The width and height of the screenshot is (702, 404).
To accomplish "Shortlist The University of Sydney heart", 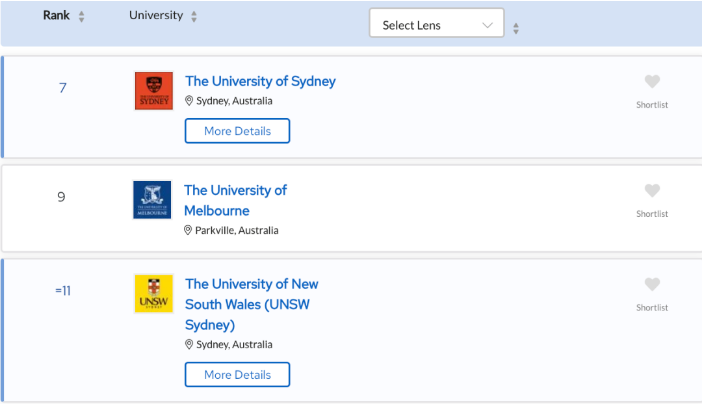I will [652, 81].
